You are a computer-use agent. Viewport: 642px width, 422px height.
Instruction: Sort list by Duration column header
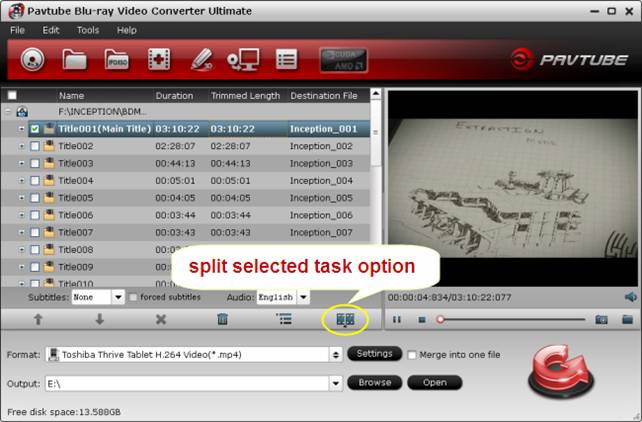[x=174, y=96]
